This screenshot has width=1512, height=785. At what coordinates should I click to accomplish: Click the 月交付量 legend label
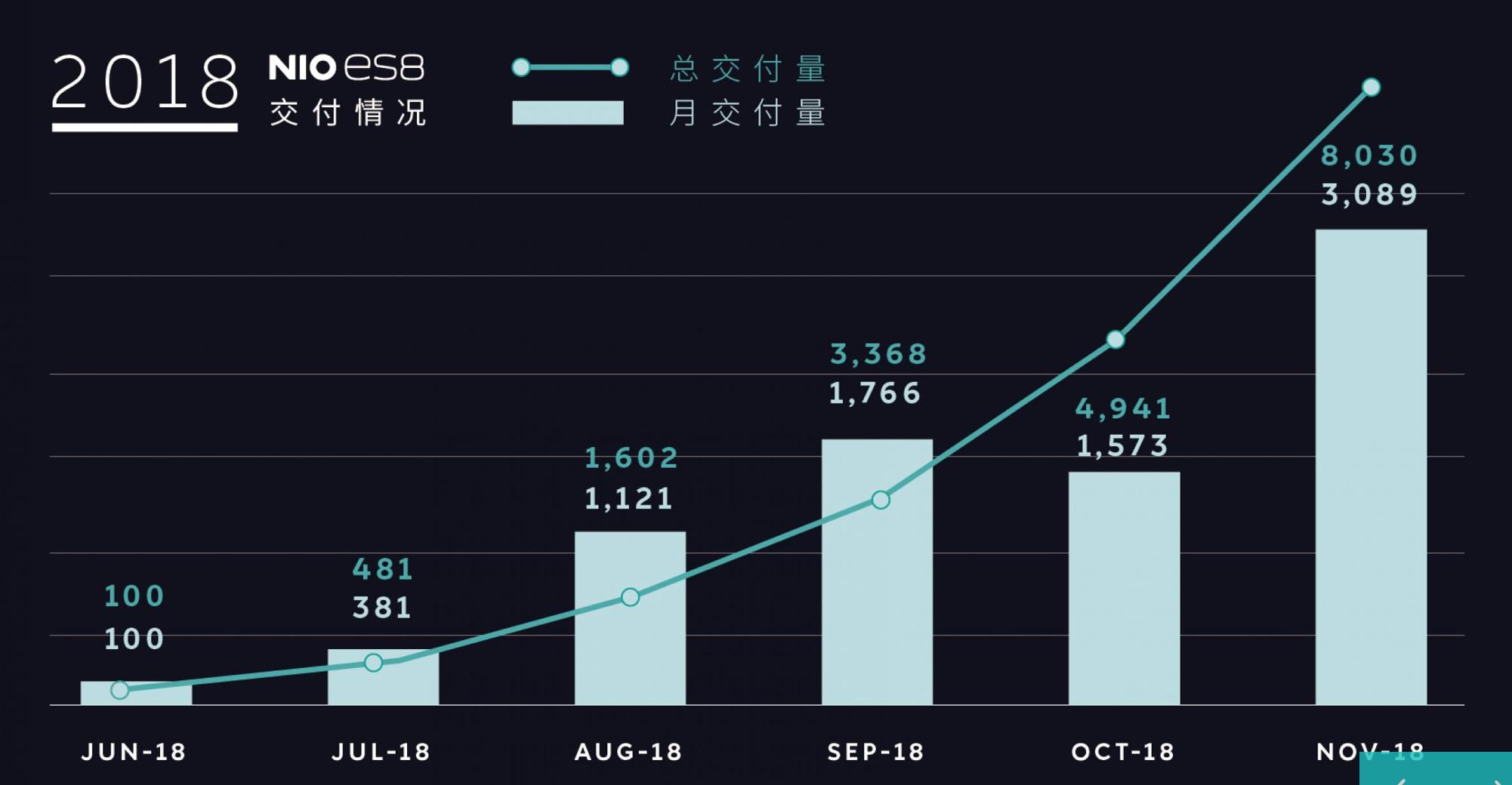point(748,113)
